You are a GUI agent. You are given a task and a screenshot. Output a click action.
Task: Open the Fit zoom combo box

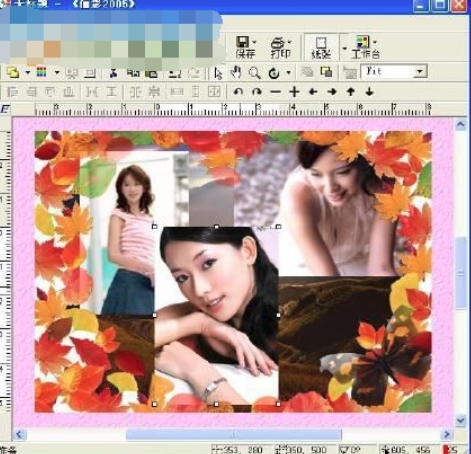point(394,71)
